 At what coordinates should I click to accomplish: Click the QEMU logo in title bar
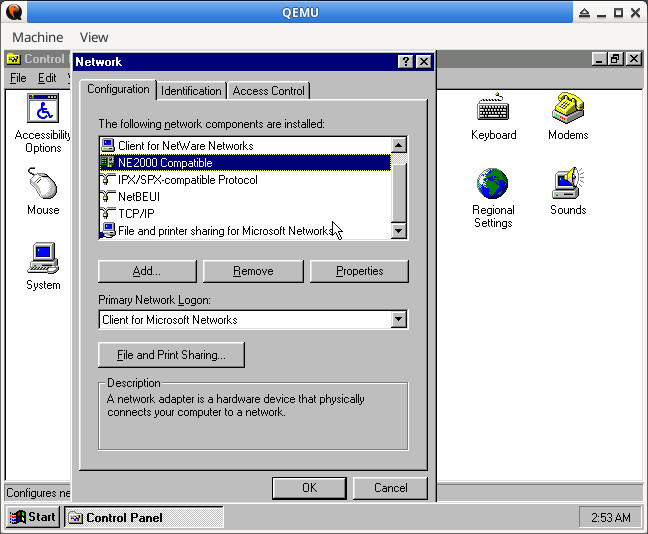pos(14,12)
